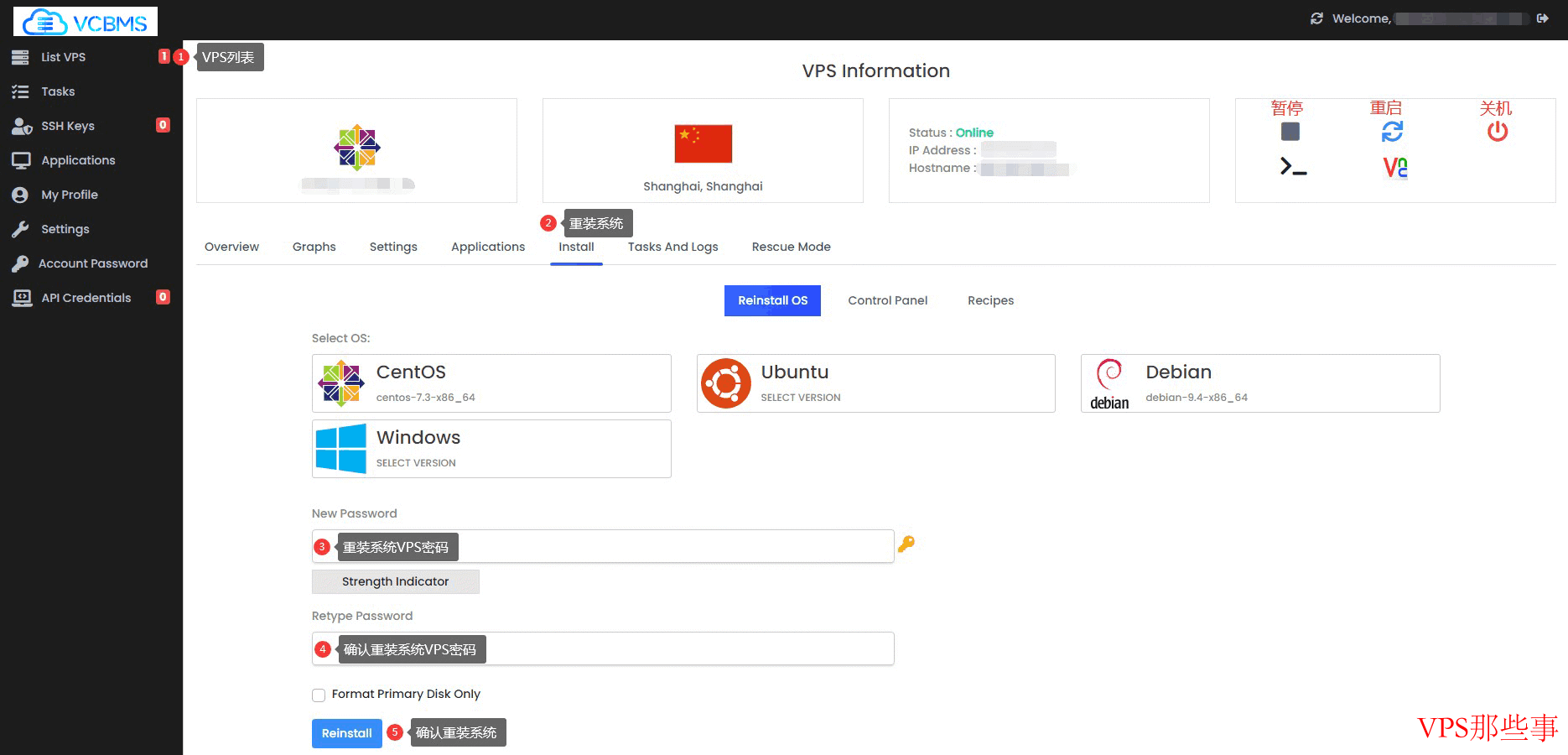Click the API Credentials count badge
The width and height of the screenshot is (1568, 755).
[x=164, y=297]
